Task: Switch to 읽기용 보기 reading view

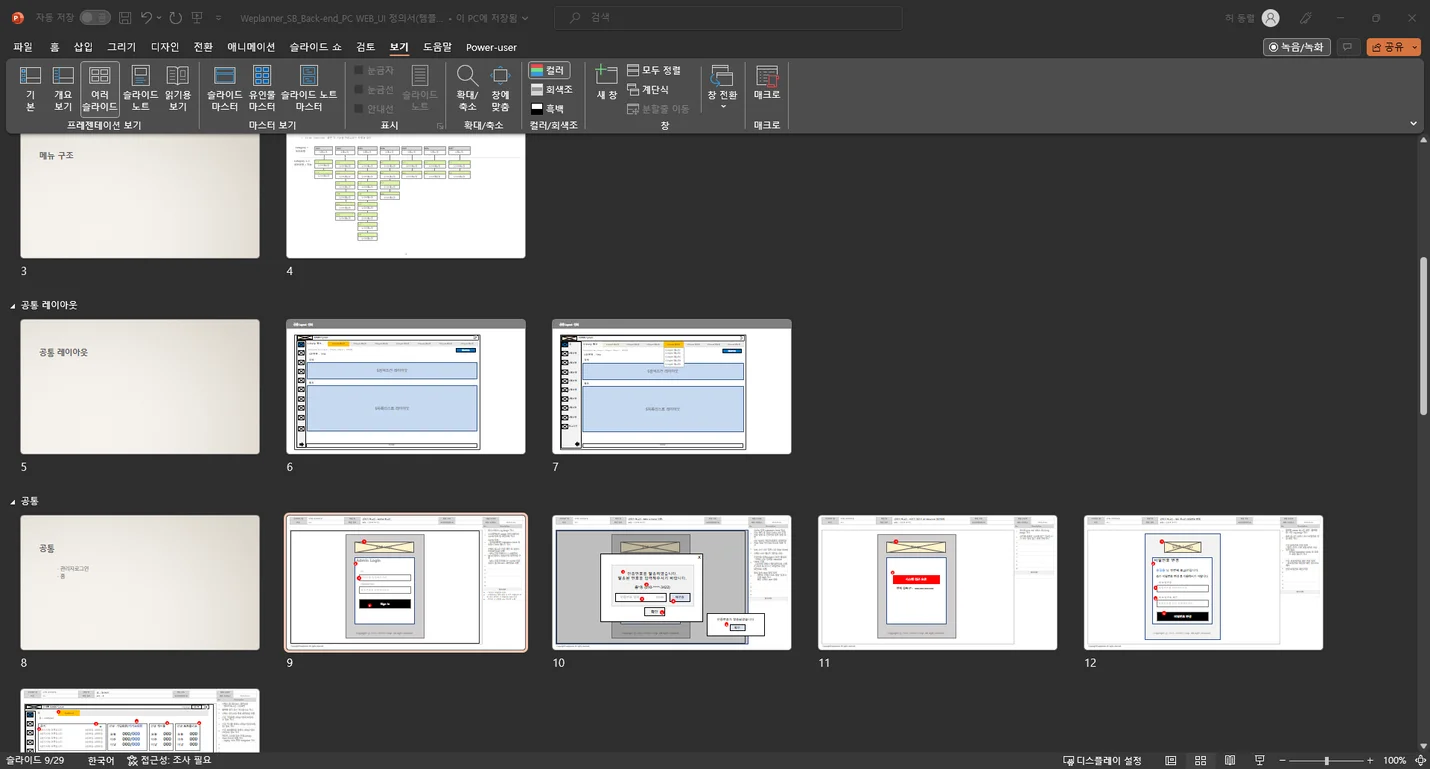Action: tap(178, 89)
